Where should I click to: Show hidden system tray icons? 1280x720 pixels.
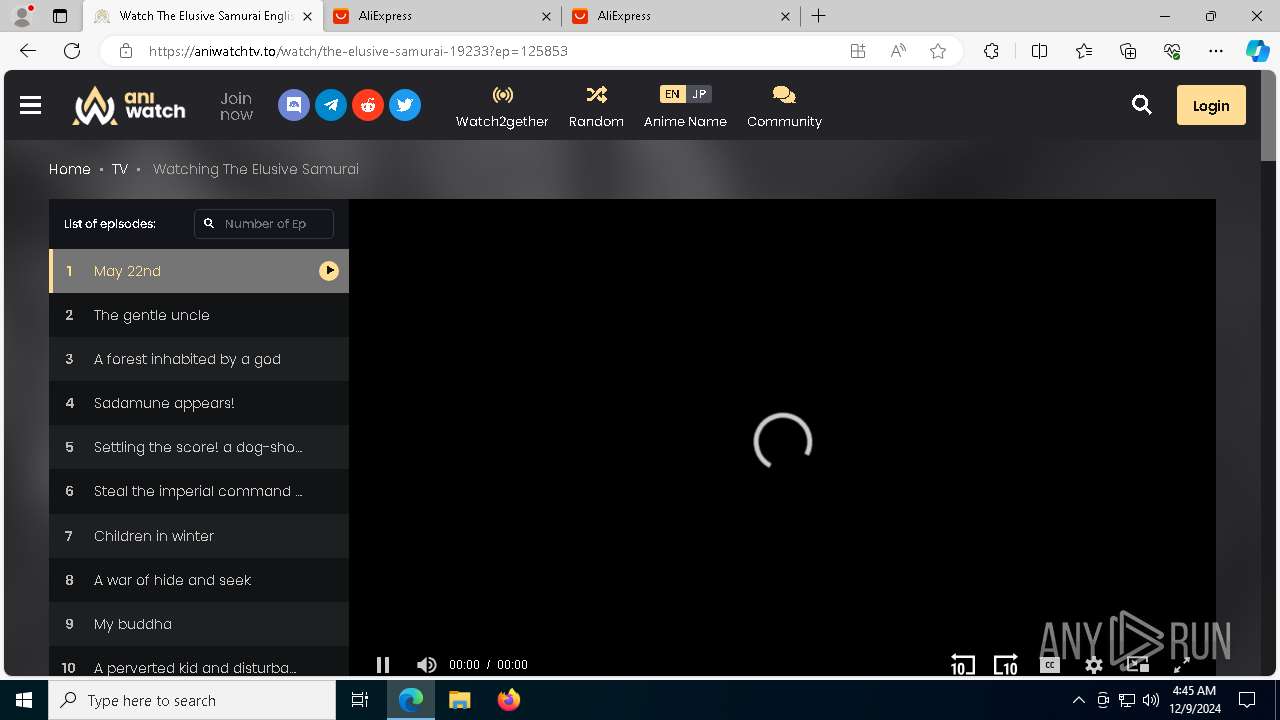1078,700
